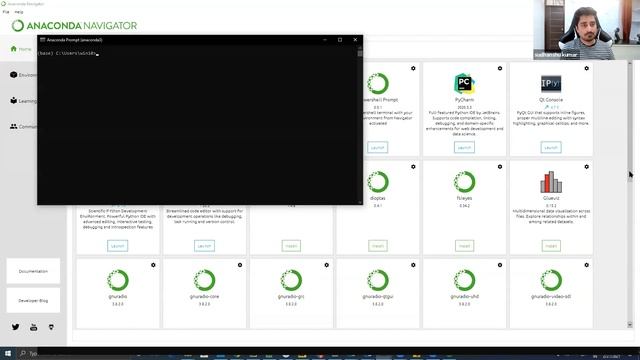
Task: Click the Powershell Prompt tile icon
Action: pos(378,84)
